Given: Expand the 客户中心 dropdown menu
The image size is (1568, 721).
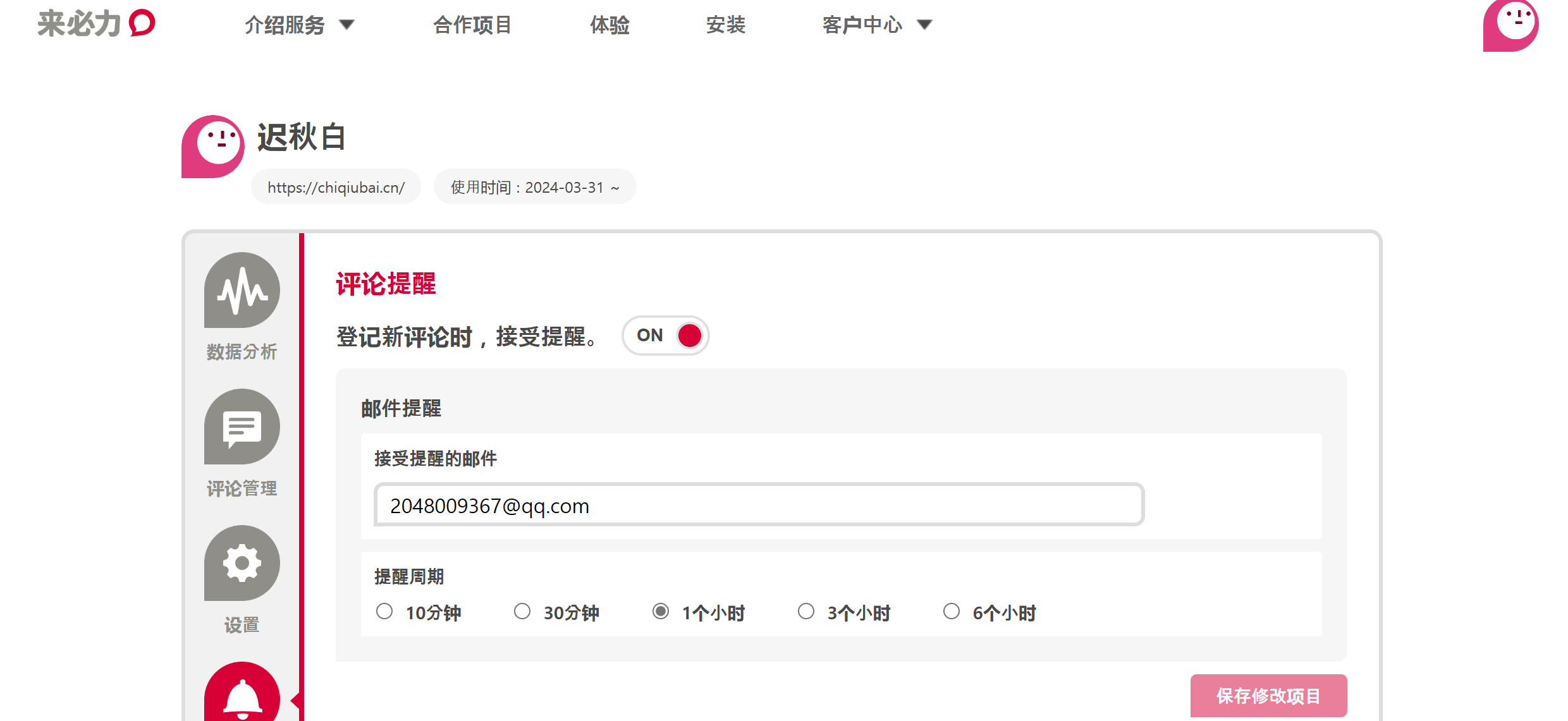Looking at the screenshot, I should (877, 25).
